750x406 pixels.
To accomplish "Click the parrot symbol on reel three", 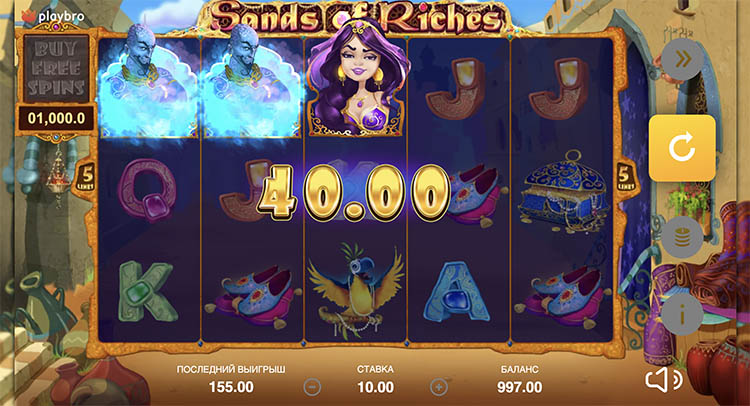I will click(x=355, y=288).
